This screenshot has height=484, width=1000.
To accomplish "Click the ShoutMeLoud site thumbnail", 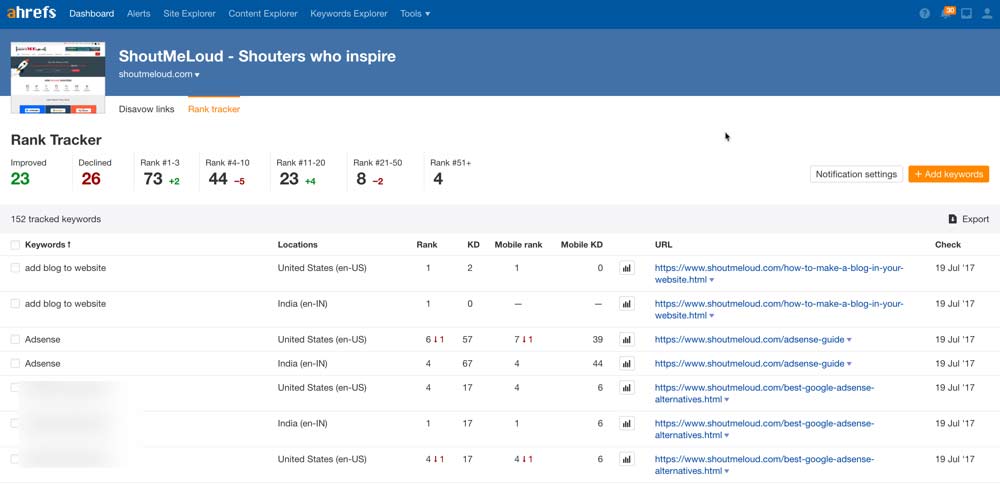I will click(58, 78).
